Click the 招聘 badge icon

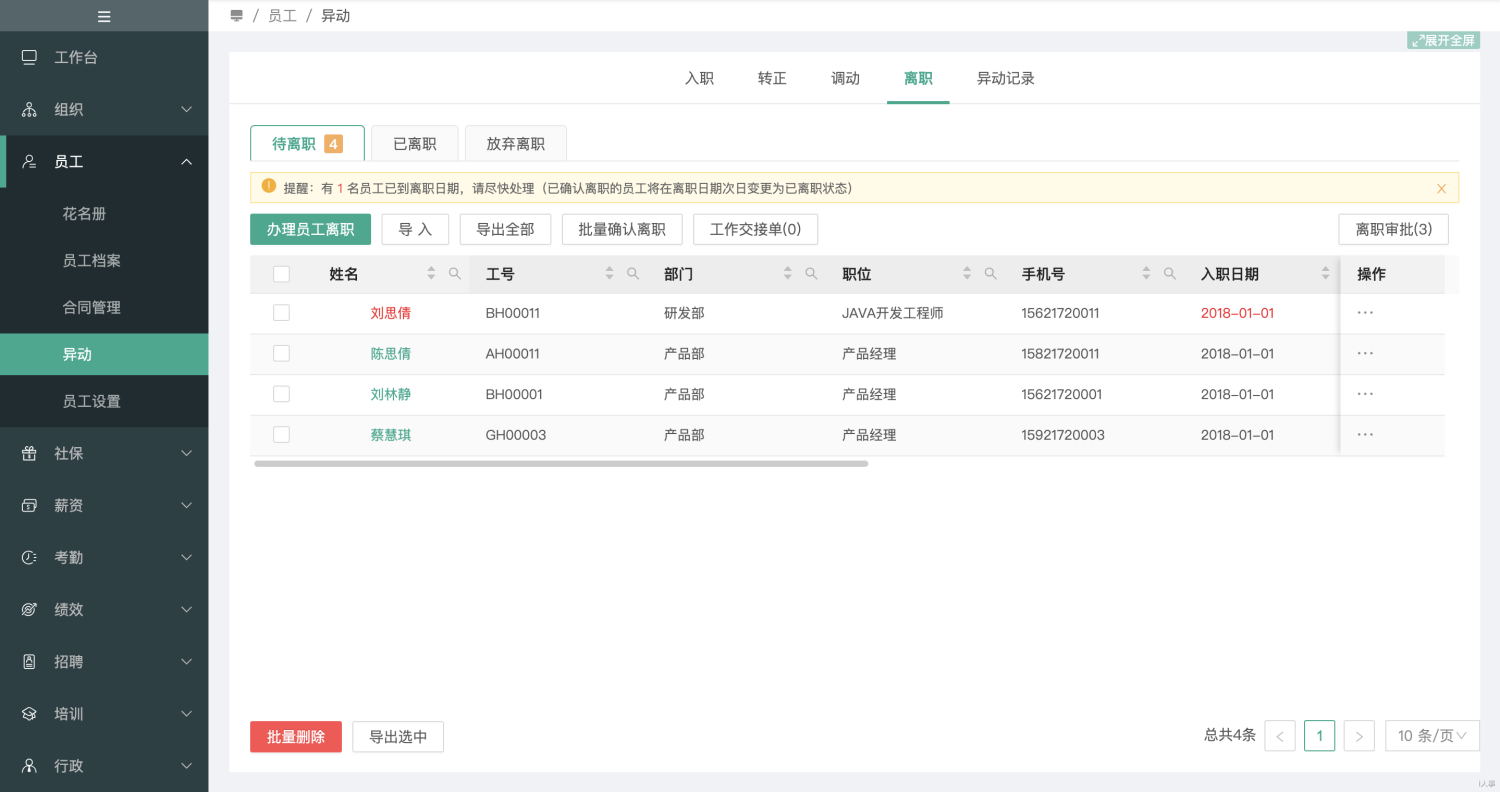[29, 661]
